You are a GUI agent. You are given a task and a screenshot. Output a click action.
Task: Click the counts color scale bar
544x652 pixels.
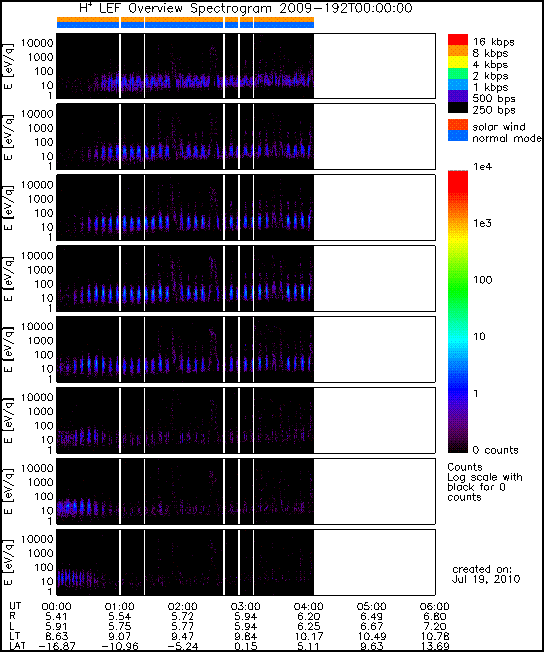point(458,311)
